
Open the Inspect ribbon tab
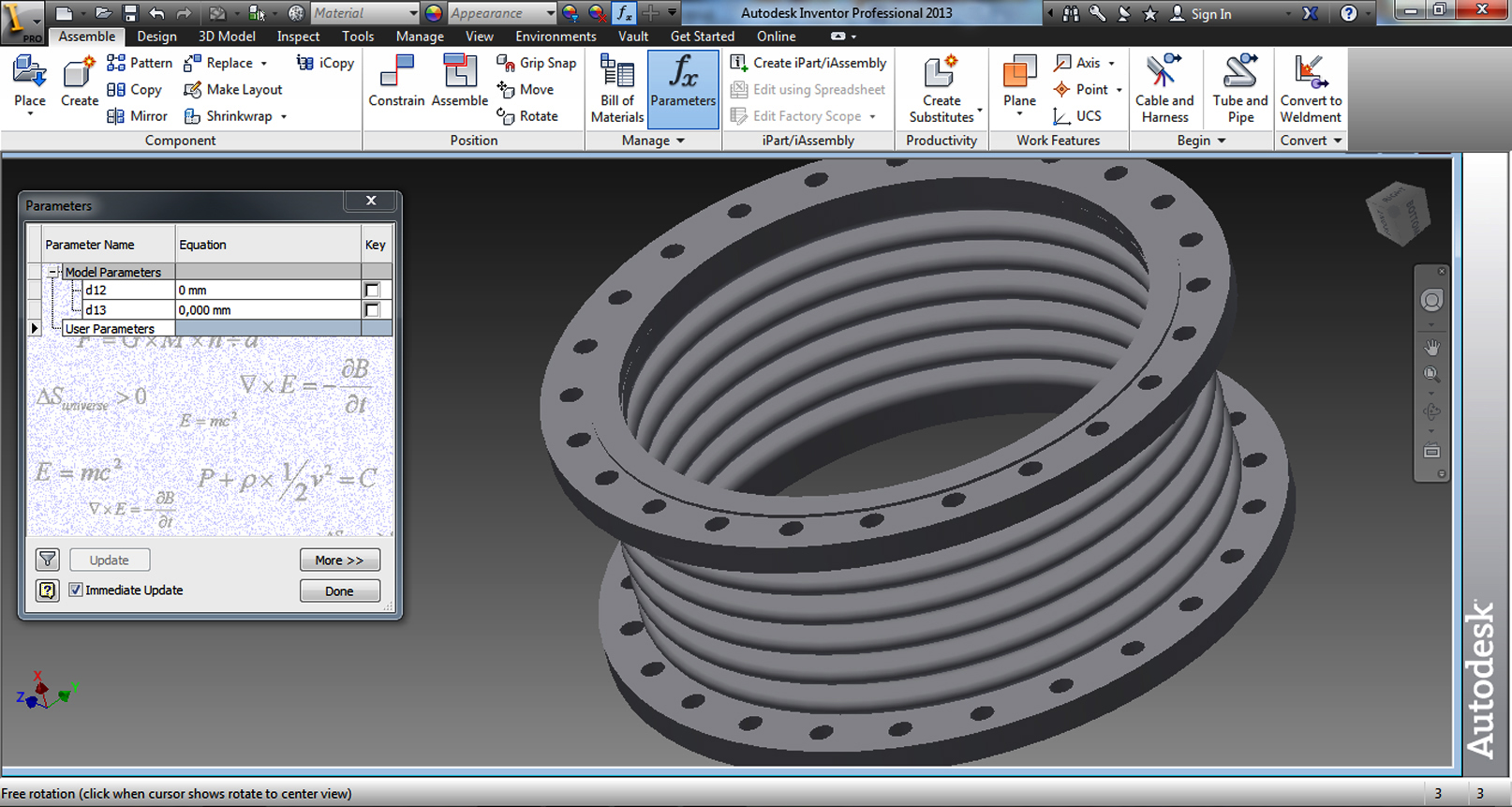pyautogui.click(x=298, y=37)
